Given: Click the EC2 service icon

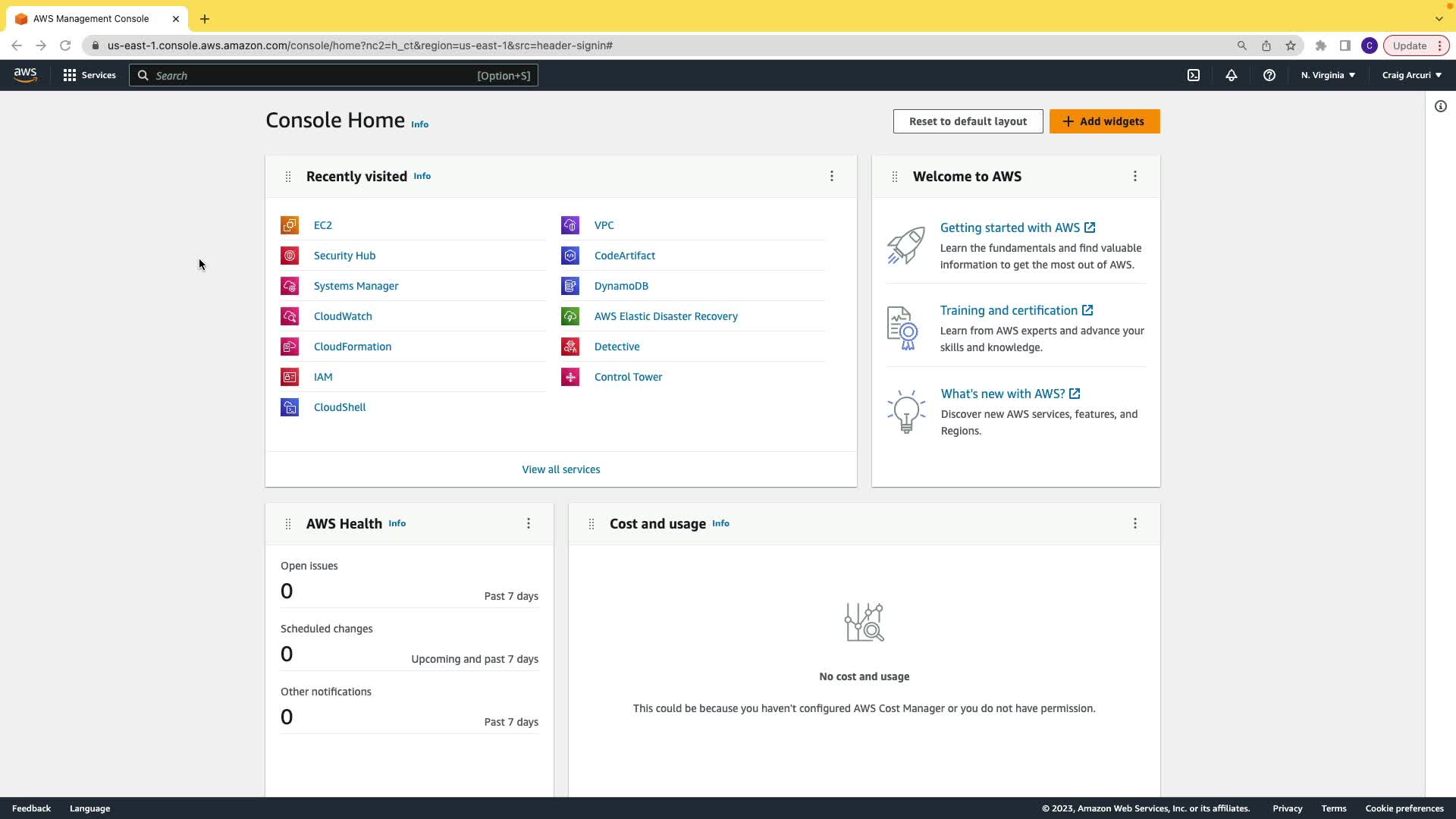Looking at the screenshot, I should click(x=290, y=225).
